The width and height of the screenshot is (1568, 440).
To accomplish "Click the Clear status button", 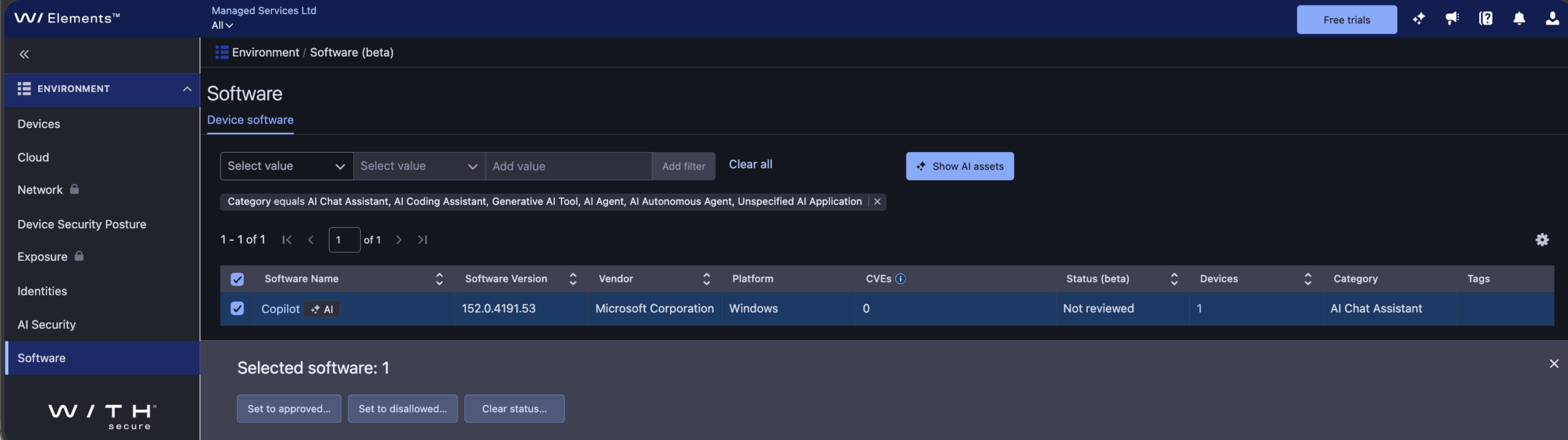I will tap(514, 409).
